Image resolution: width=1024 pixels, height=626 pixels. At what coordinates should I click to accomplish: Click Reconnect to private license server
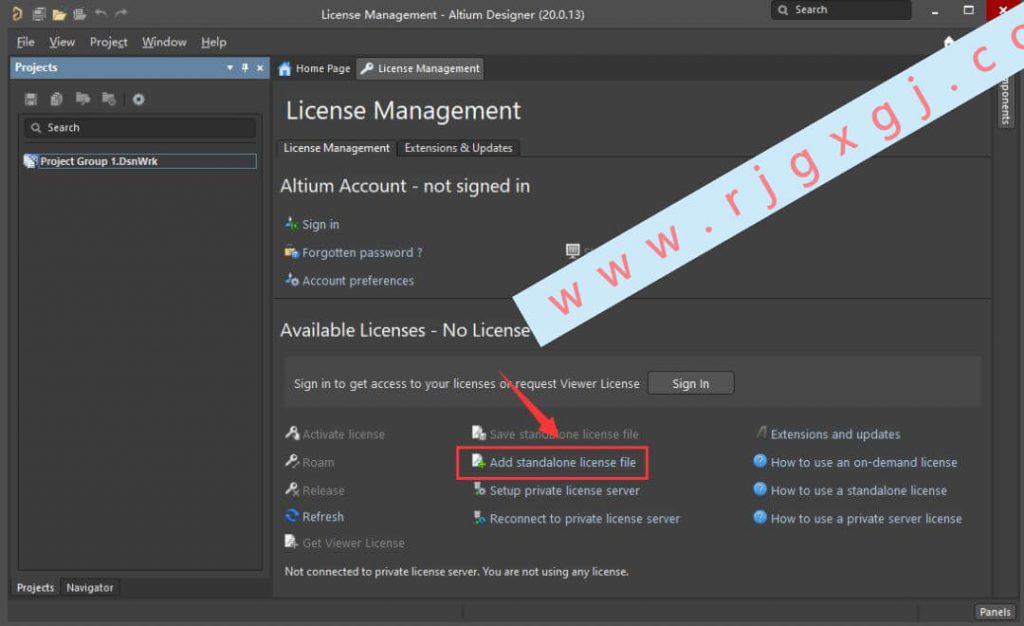[577, 519]
